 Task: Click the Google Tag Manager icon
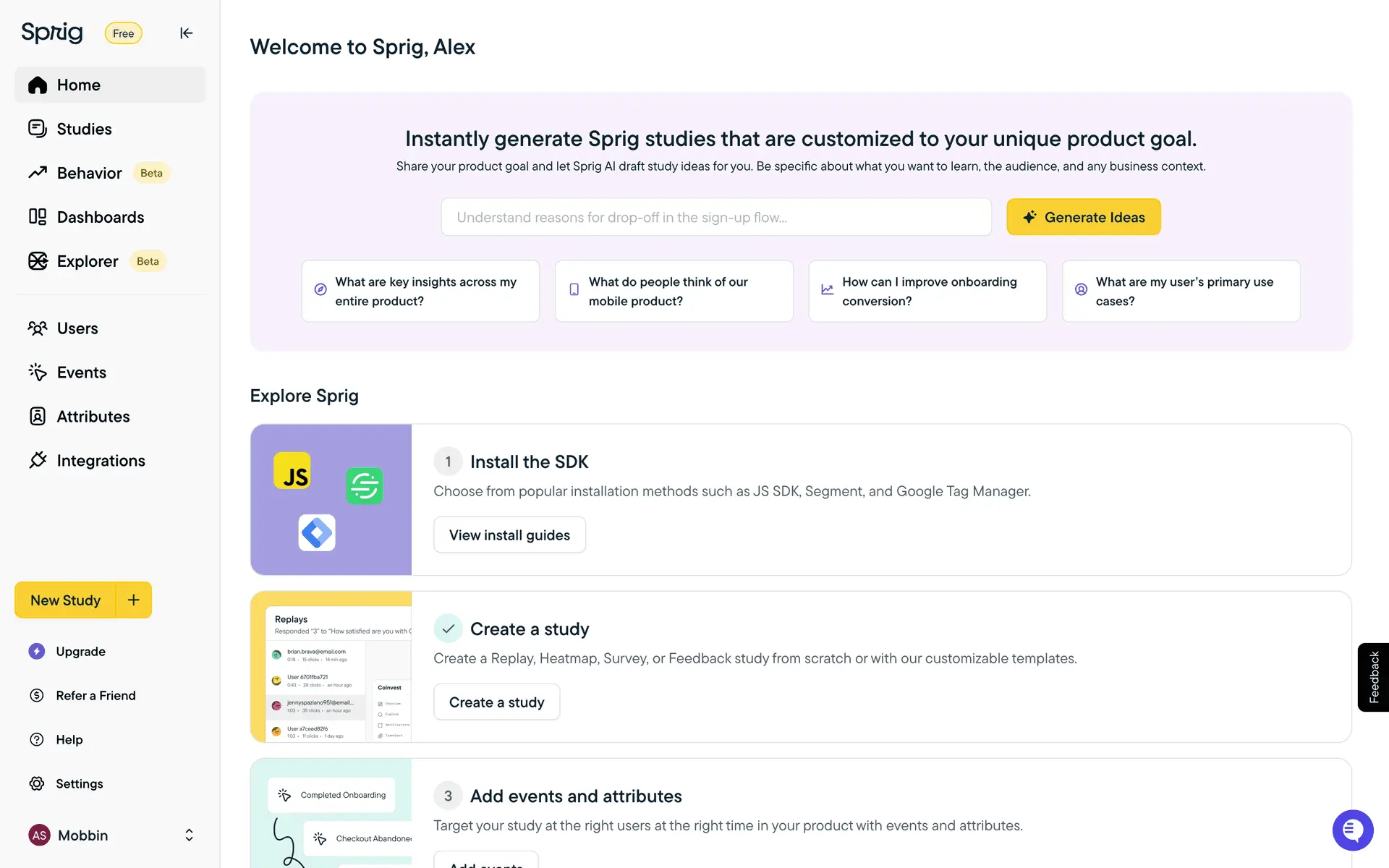point(317,533)
